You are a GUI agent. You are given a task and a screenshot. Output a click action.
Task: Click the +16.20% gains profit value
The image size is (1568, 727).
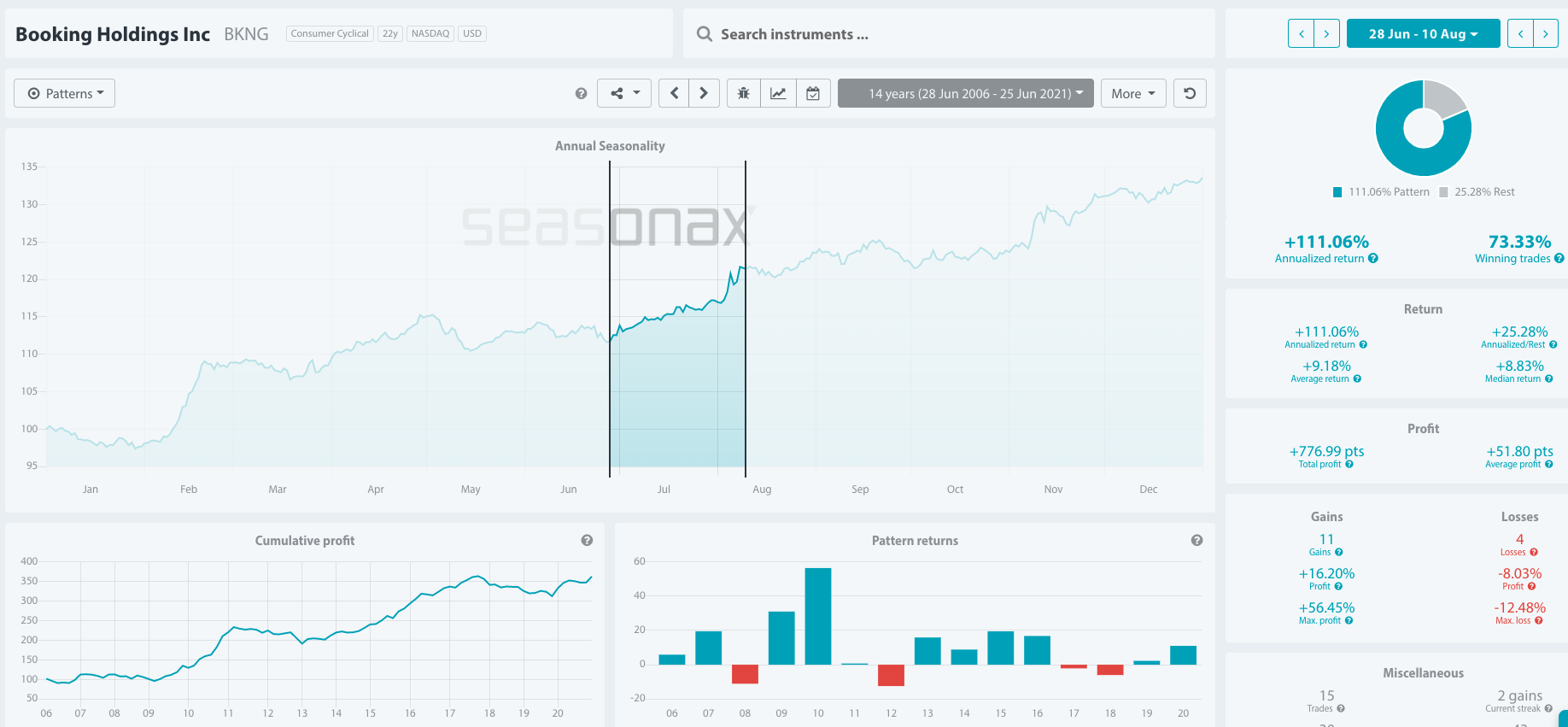pos(1326,573)
